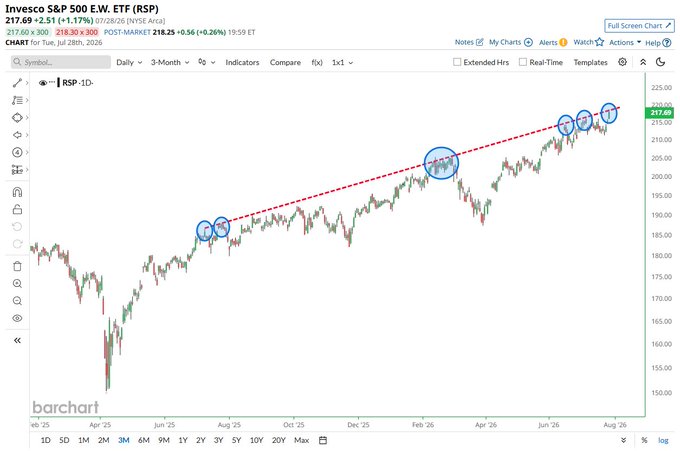Open the Actions dropdown
Image resolution: width=680 pixels, height=451 pixels.
click(x=624, y=42)
